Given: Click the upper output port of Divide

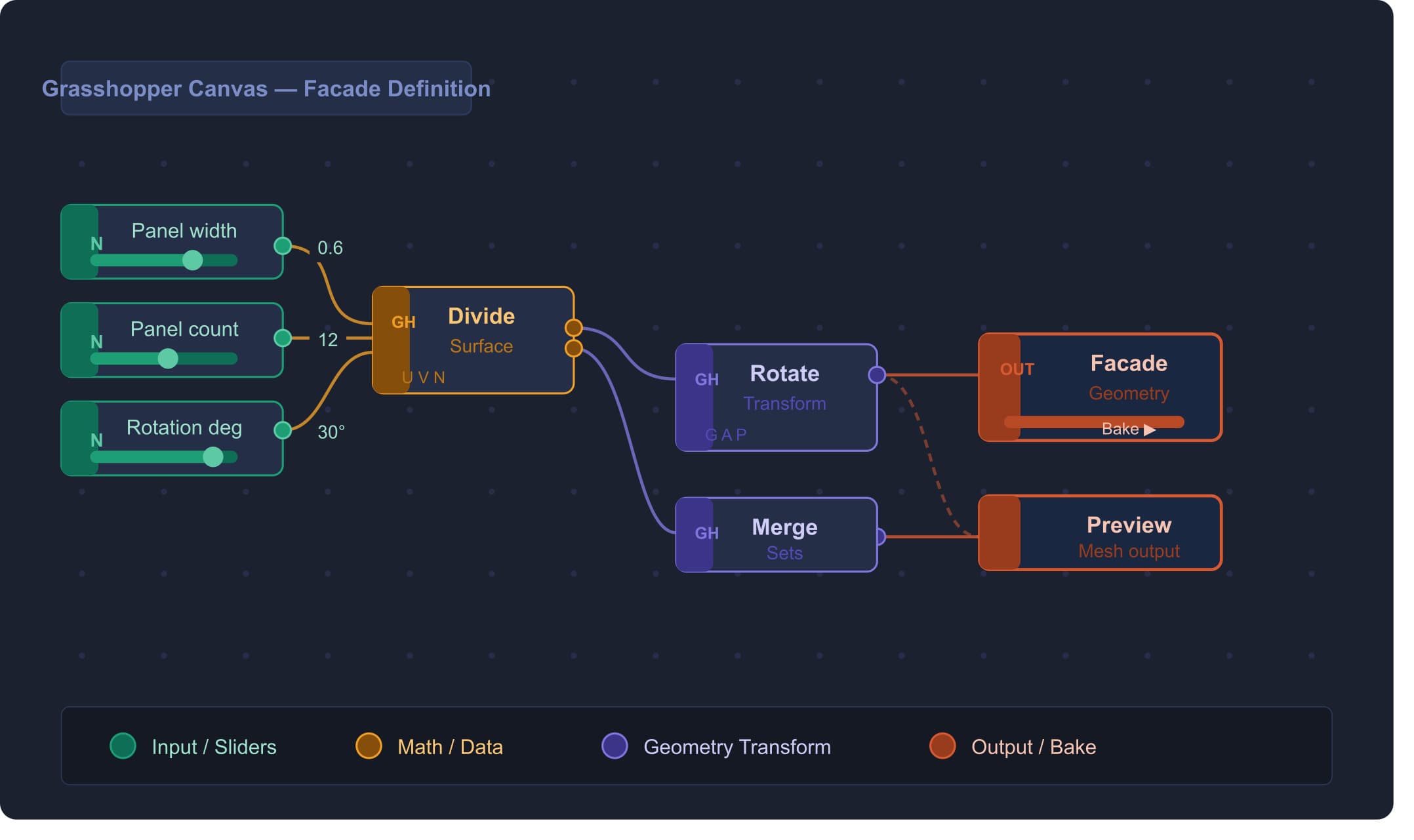Looking at the screenshot, I should click(573, 327).
